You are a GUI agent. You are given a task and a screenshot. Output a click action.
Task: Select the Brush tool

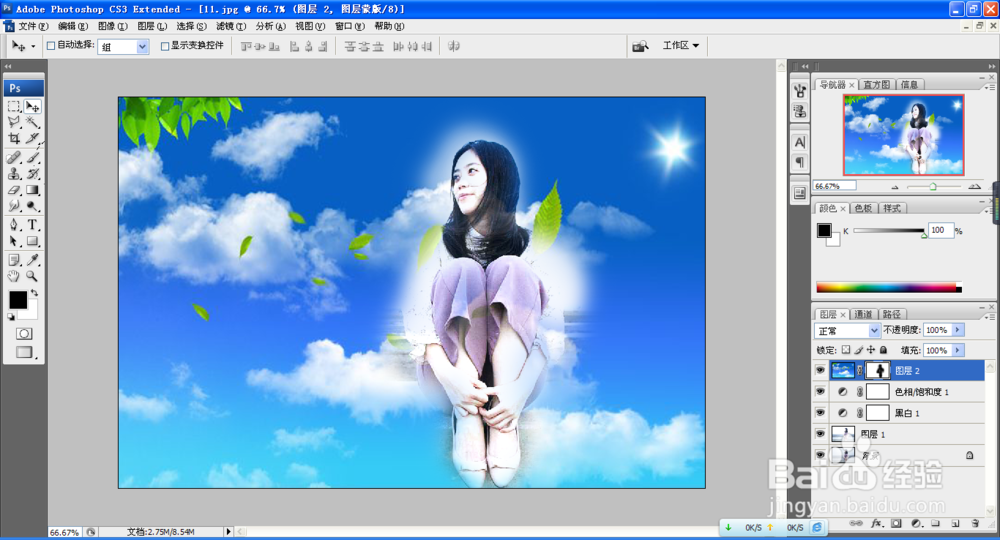(33, 157)
